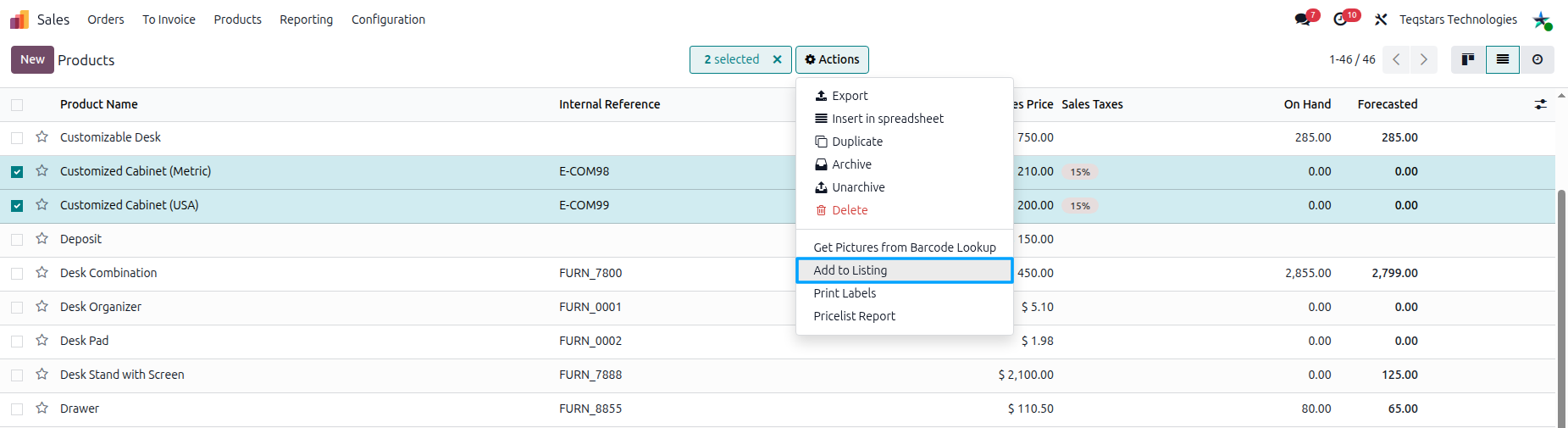Uncheck Customized Cabinet (Metric) checkbox
Screen dimensions: 1568x428
click(x=17, y=171)
